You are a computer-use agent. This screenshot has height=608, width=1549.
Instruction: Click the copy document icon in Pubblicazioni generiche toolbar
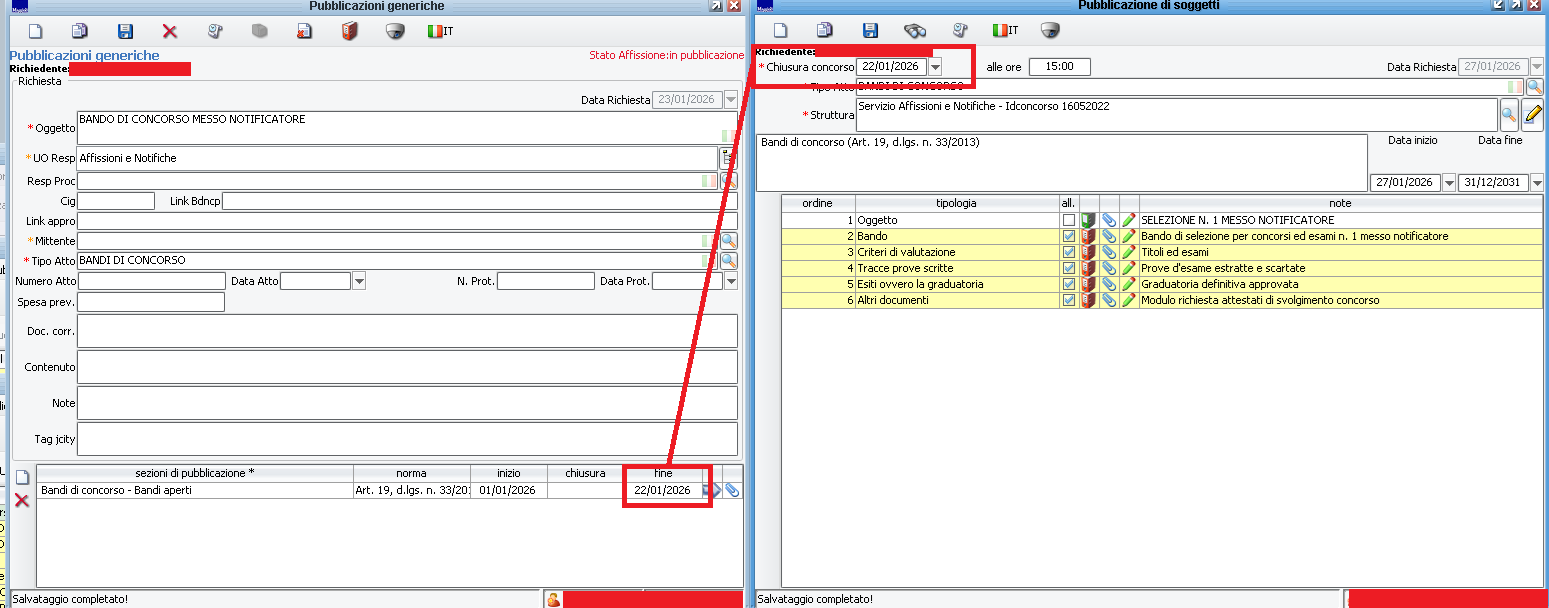click(80, 31)
